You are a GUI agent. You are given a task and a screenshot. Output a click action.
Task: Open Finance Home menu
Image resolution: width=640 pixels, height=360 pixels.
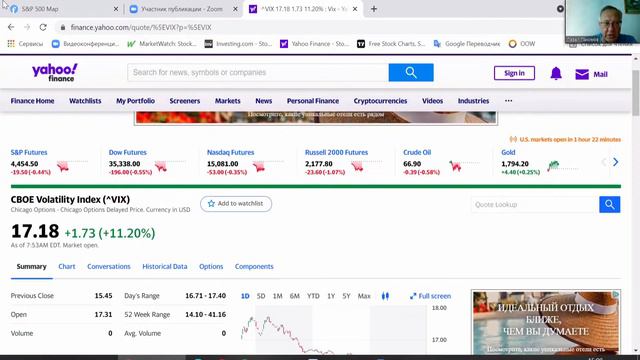[32, 101]
